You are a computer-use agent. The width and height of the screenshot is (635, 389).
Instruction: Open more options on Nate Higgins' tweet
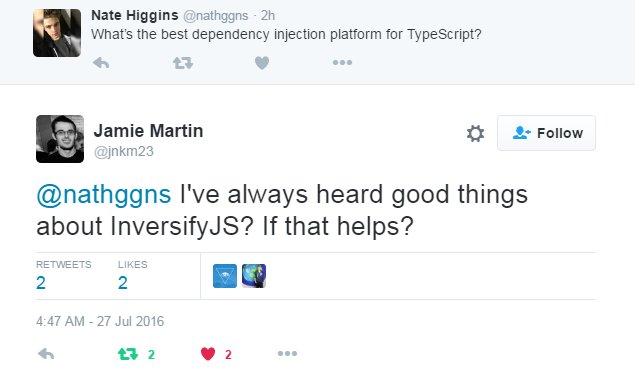tap(342, 62)
